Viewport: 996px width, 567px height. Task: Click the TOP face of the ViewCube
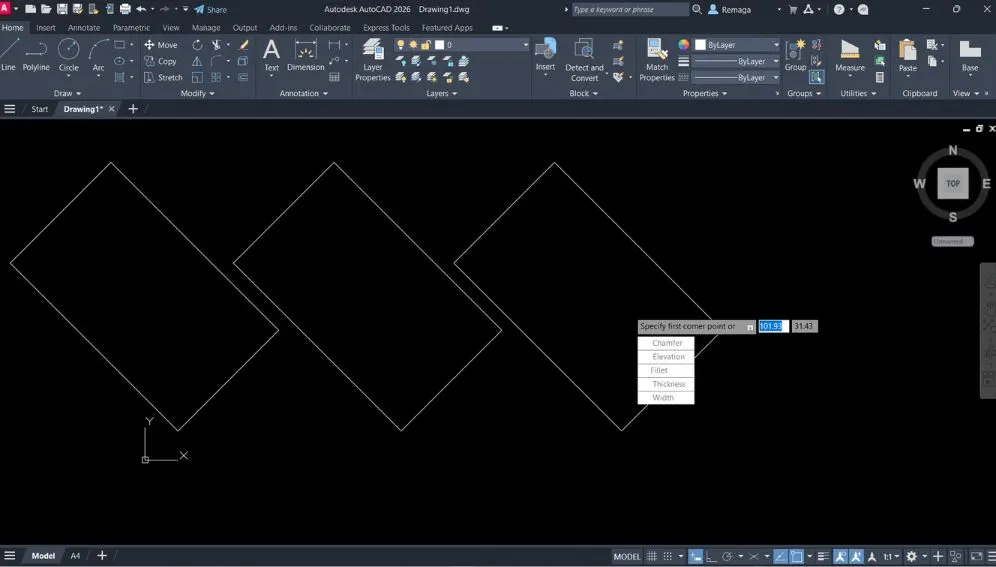pos(953,183)
